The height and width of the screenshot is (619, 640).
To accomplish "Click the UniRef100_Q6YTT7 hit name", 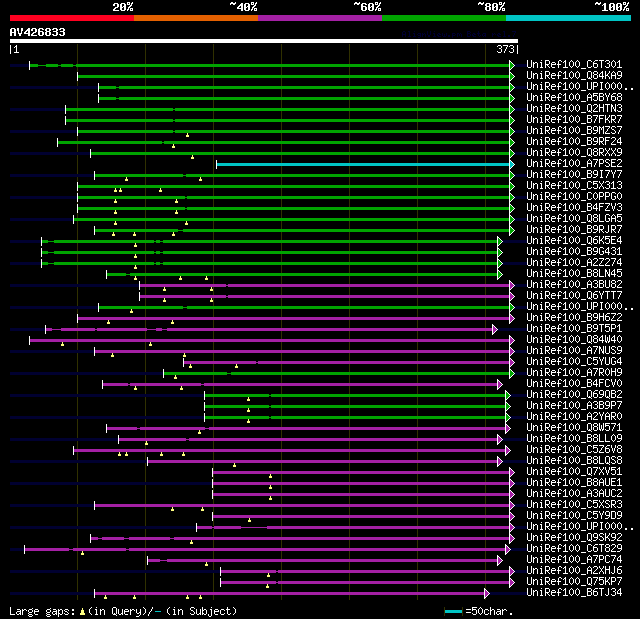I will point(574,295).
